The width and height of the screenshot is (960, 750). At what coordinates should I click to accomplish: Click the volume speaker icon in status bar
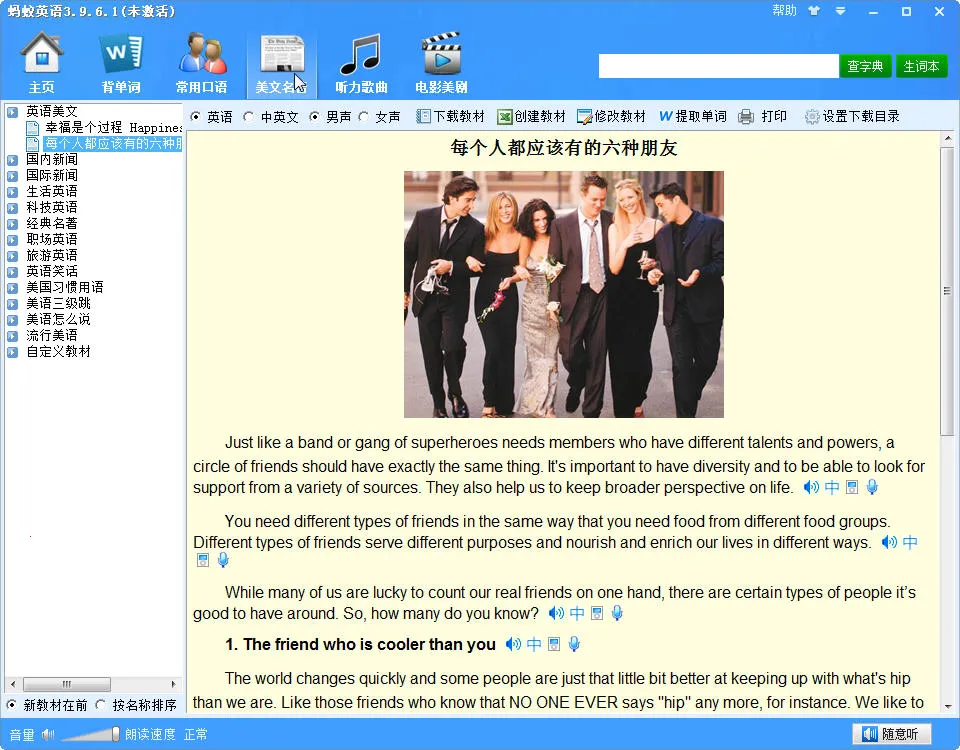point(47,735)
